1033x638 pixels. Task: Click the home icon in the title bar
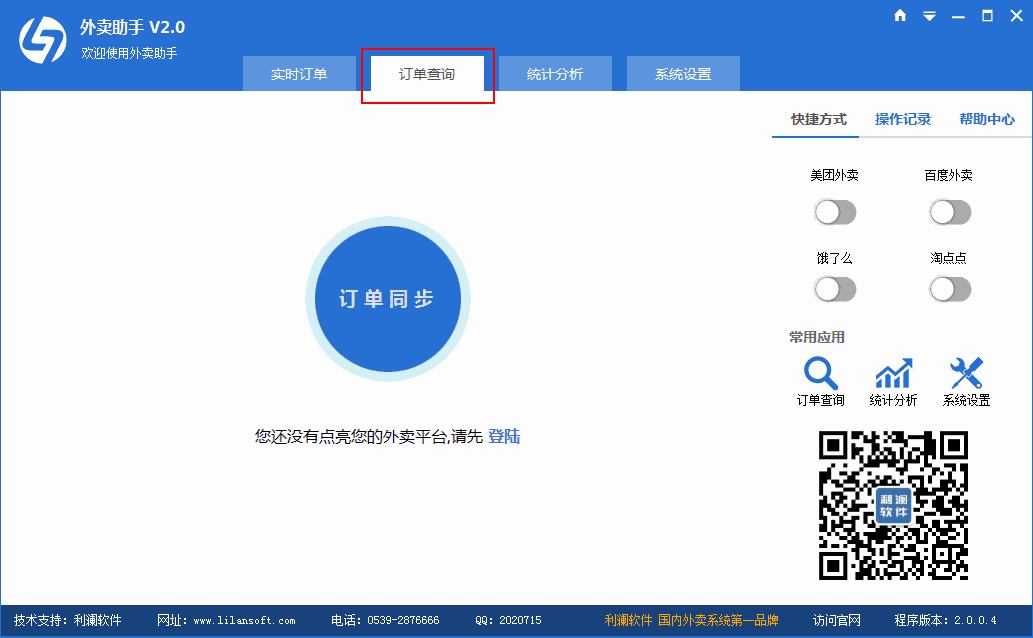(x=899, y=16)
